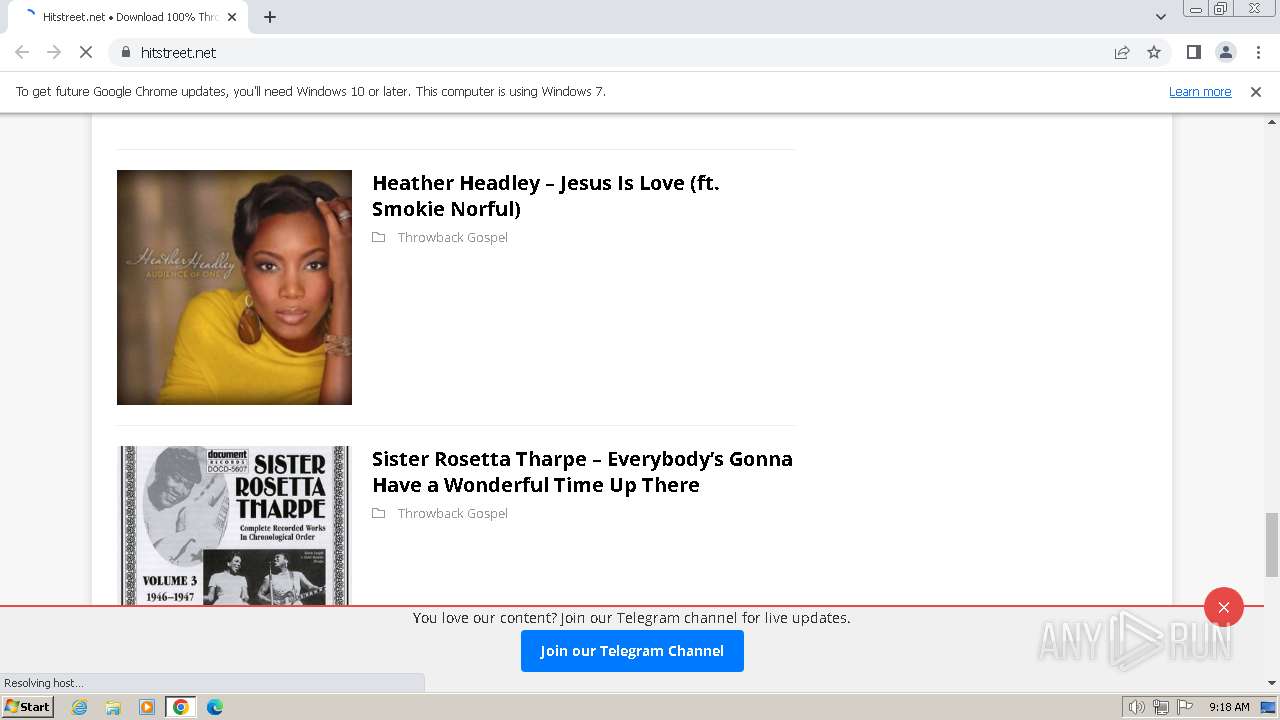Click the scrollbar down arrow
Image resolution: width=1280 pixels, height=720 pixels.
point(1272,683)
